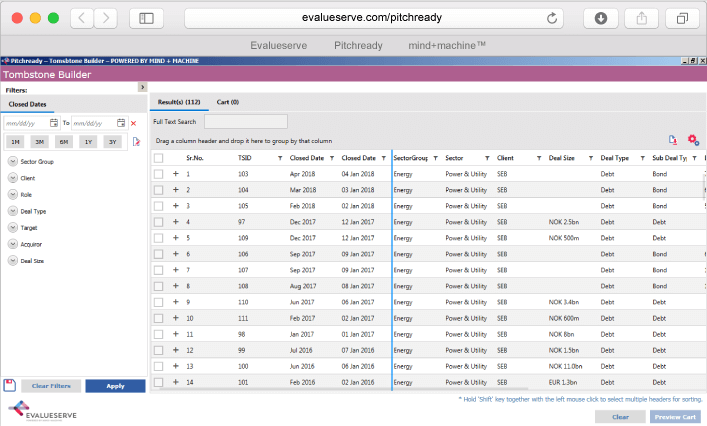
Task: Check the checkbox for row 13
Action: [158, 366]
